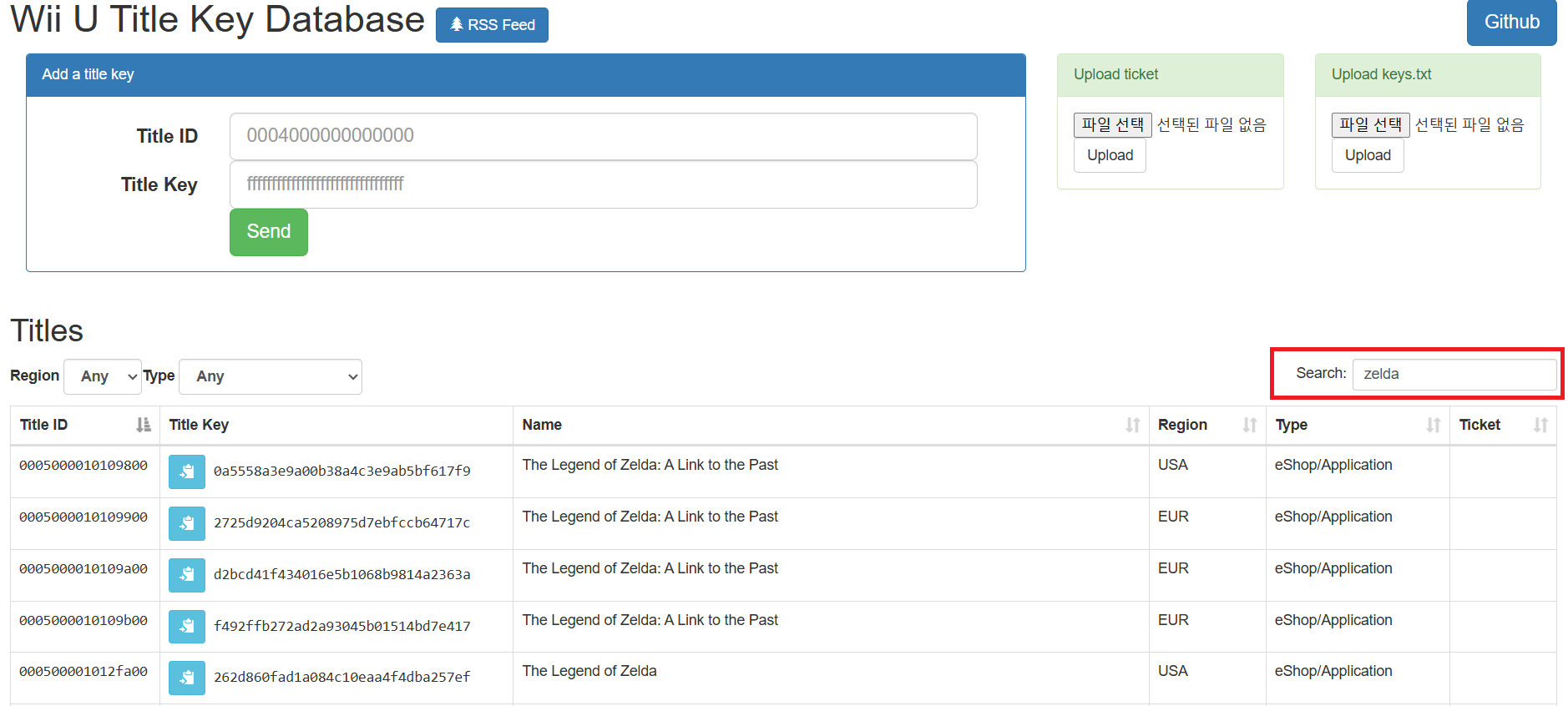The width and height of the screenshot is (1568, 706).
Task: Copy title key for 0005000010109900
Action: (x=187, y=523)
